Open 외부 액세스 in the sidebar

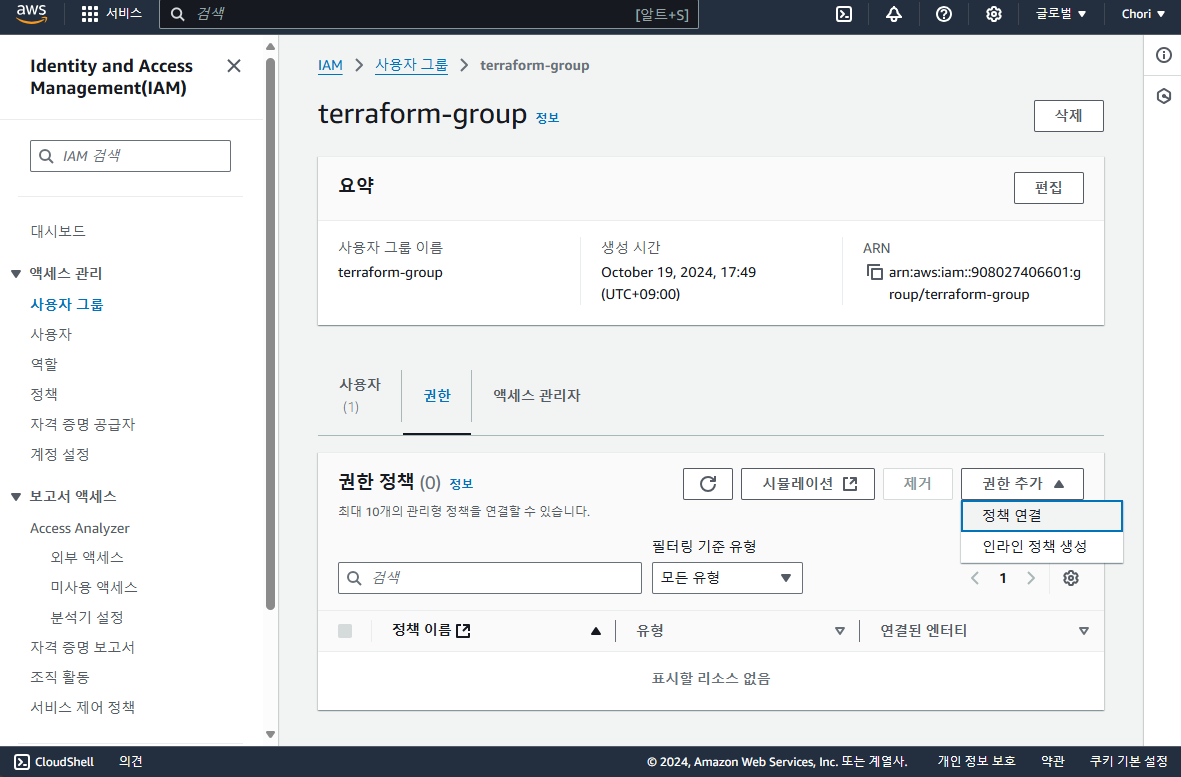pyautogui.click(x=87, y=557)
